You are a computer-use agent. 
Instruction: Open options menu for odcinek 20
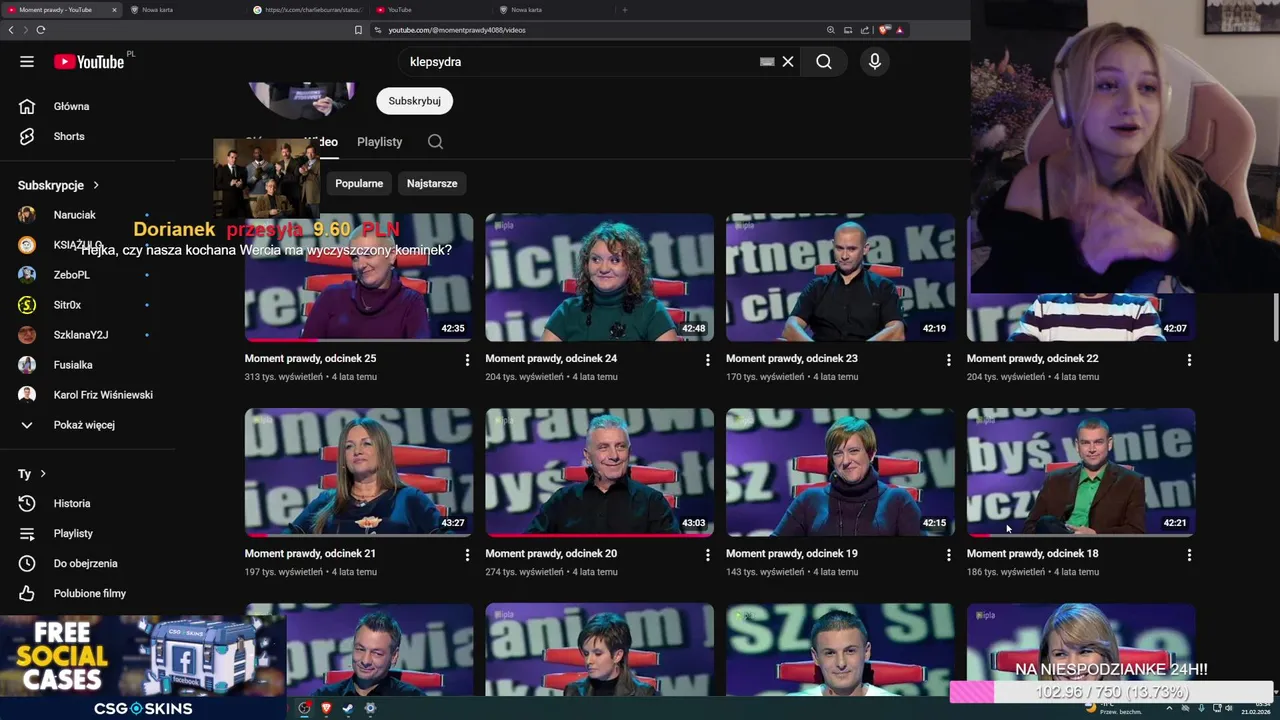click(x=708, y=555)
